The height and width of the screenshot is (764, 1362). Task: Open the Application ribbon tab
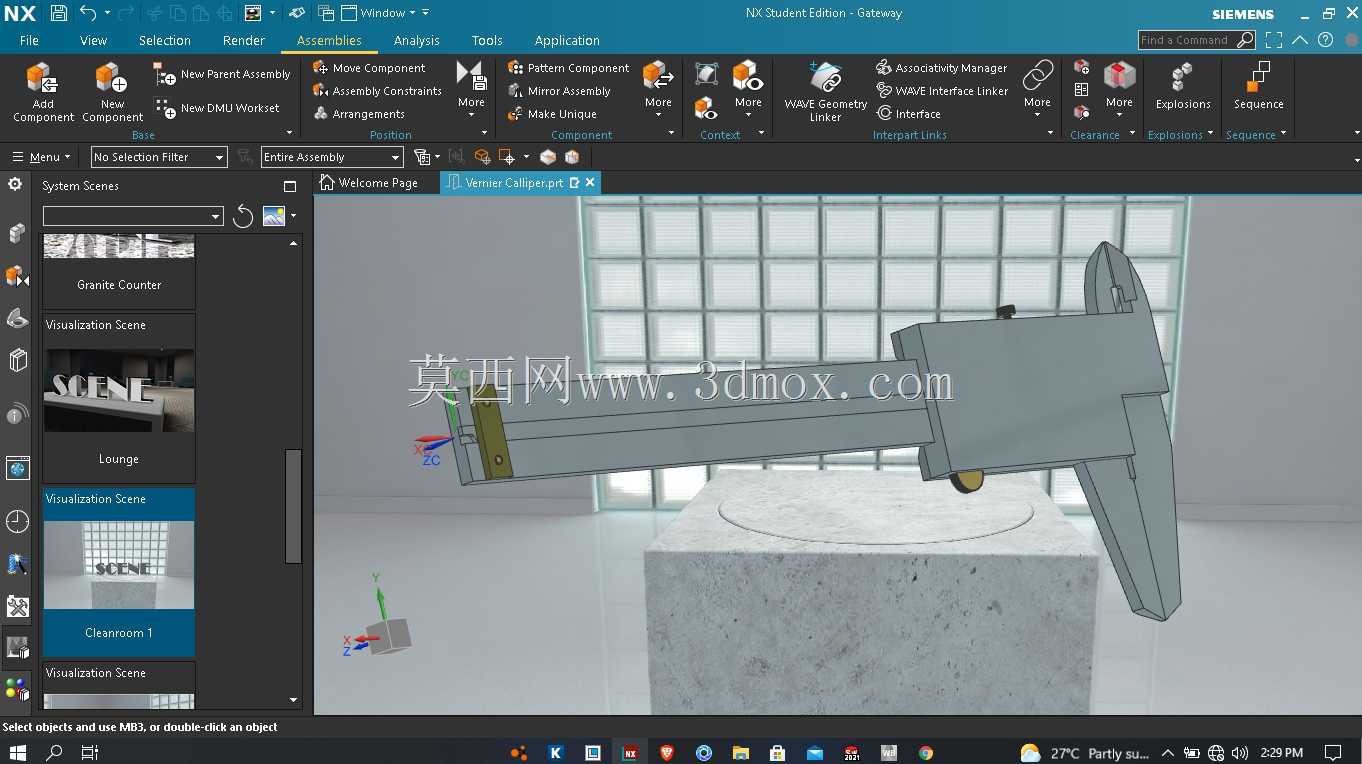567,40
